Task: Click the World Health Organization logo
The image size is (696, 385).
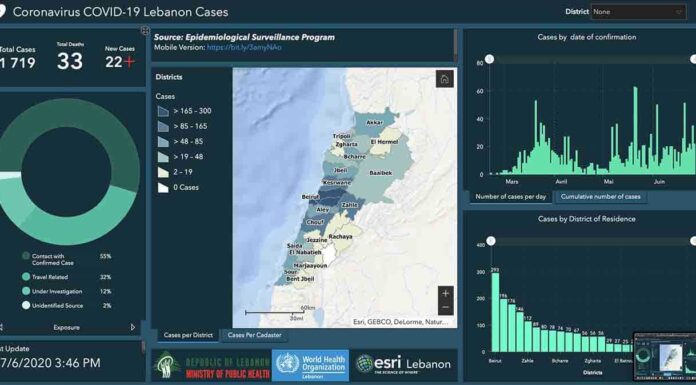Action: point(310,365)
